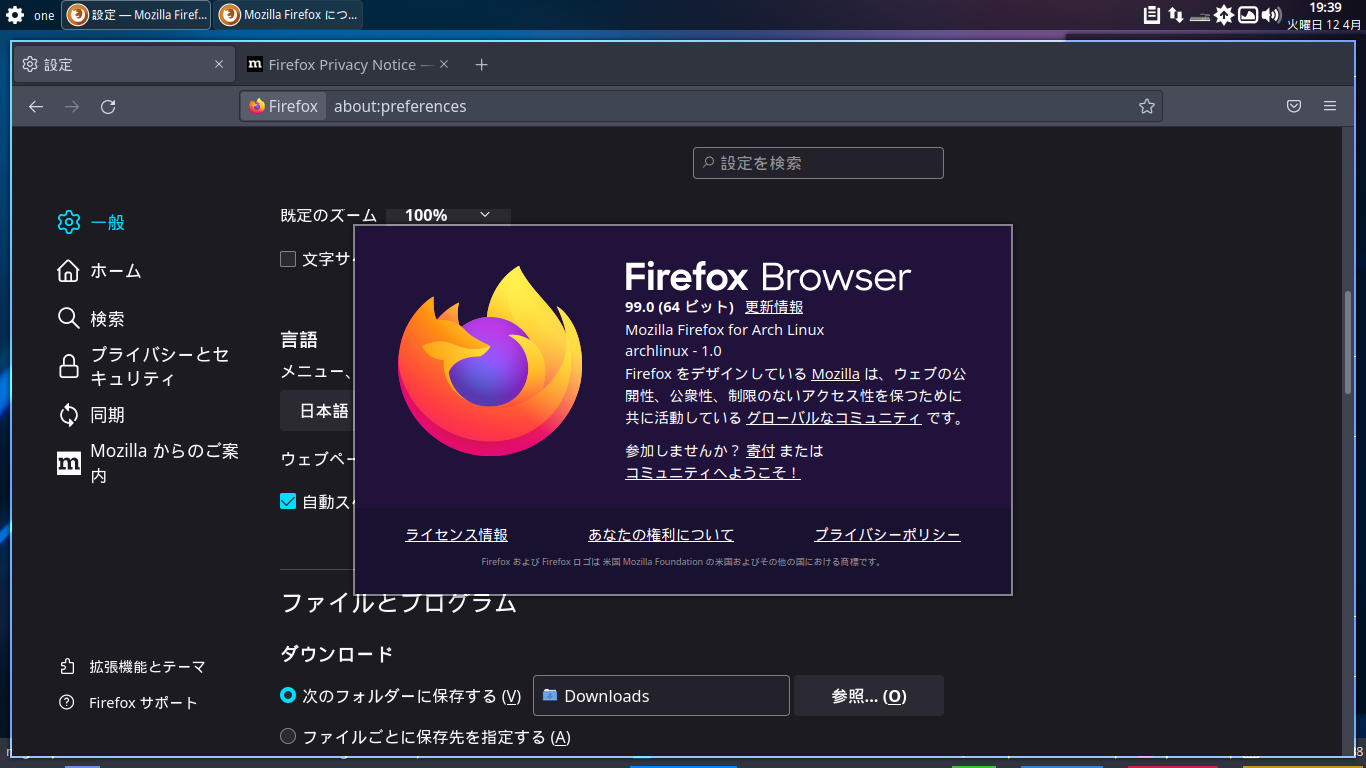Close the 設定 tab
This screenshot has height=768, width=1366.
219,64
